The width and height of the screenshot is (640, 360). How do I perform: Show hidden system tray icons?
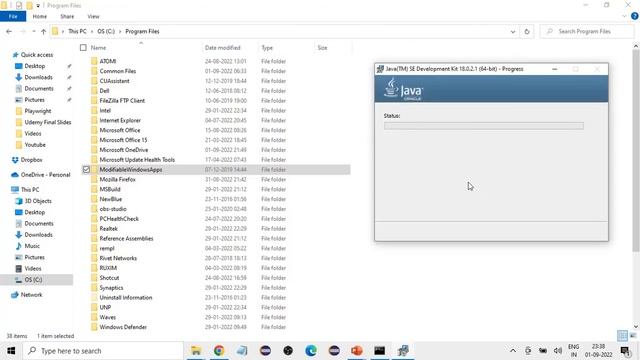coord(513,351)
